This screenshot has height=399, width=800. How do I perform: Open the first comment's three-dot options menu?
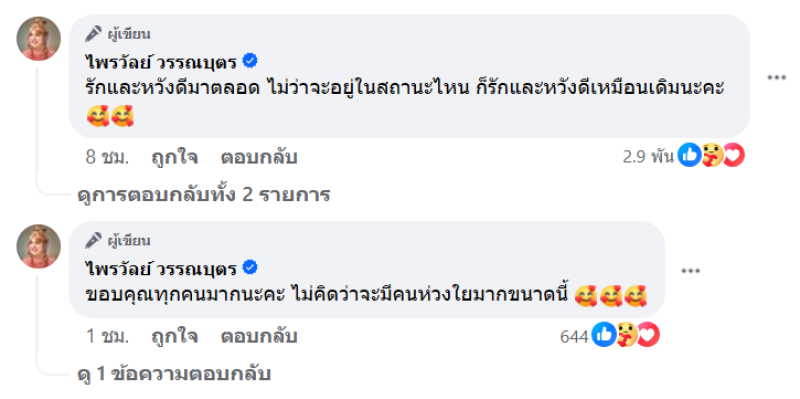coord(777,78)
